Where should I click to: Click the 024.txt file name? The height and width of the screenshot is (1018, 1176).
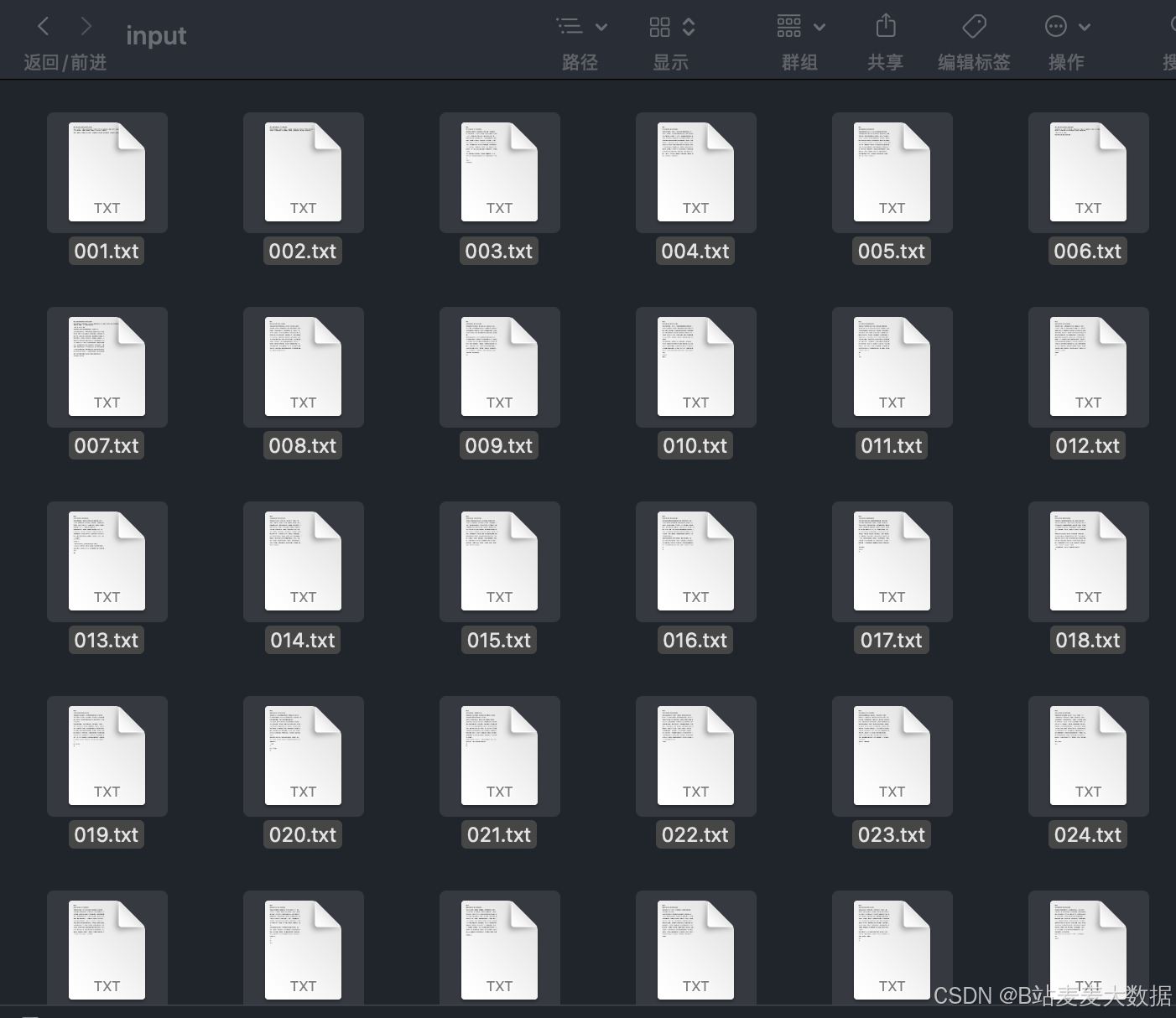coord(1088,834)
